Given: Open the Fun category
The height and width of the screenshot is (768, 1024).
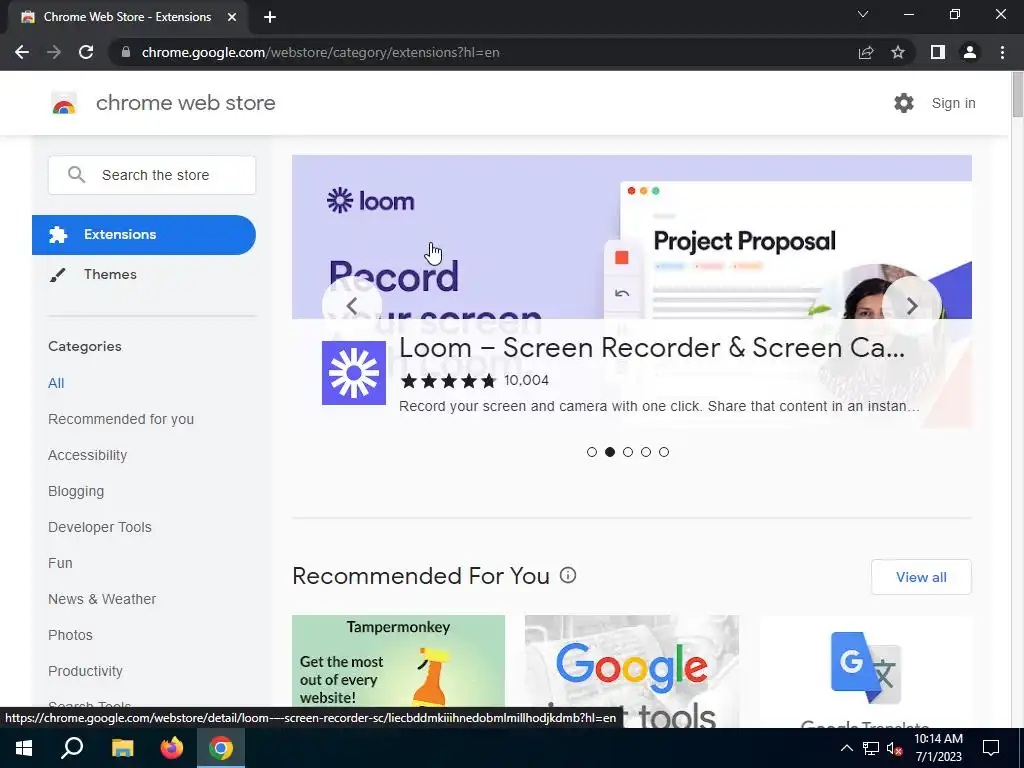Looking at the screenshot, I should point(60,563).
